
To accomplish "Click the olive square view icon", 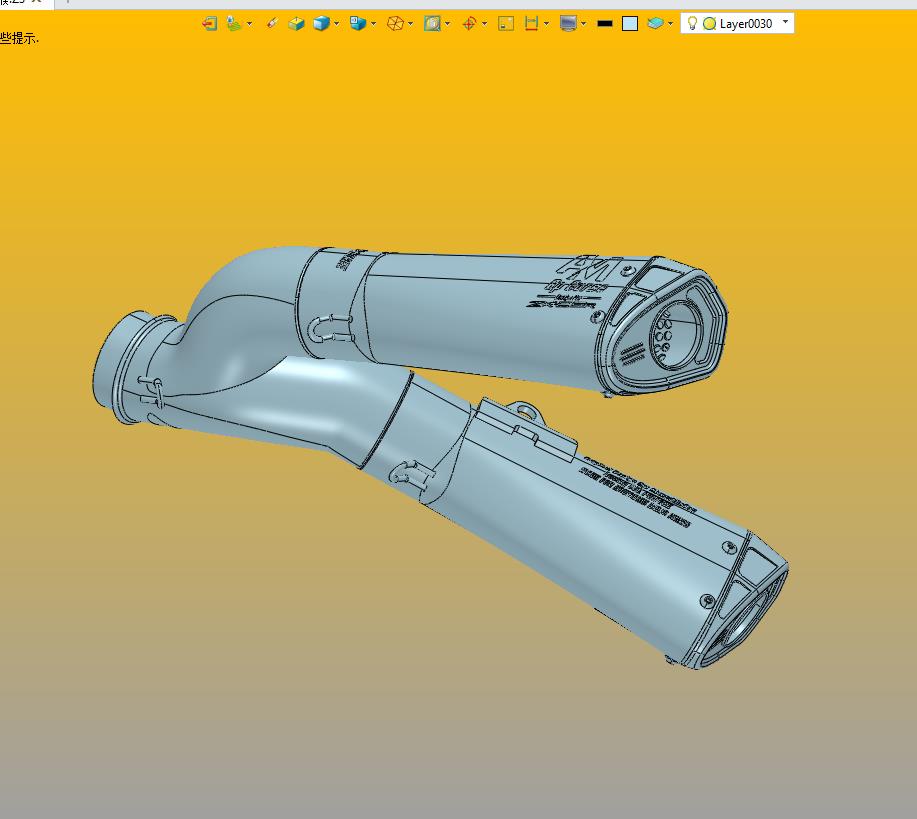I will click(506, 23).
